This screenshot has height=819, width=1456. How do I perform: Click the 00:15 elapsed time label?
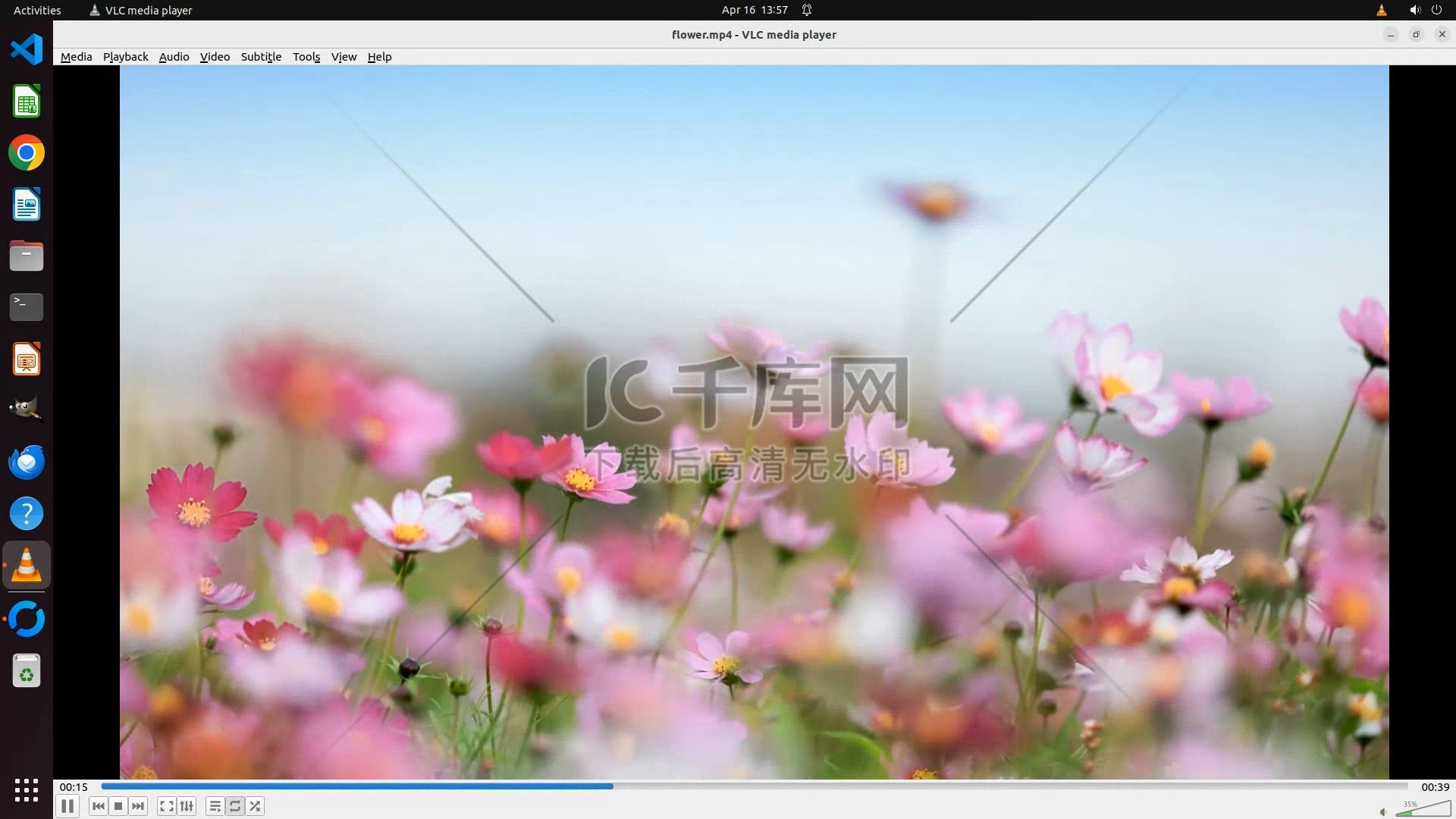(74, 787)
